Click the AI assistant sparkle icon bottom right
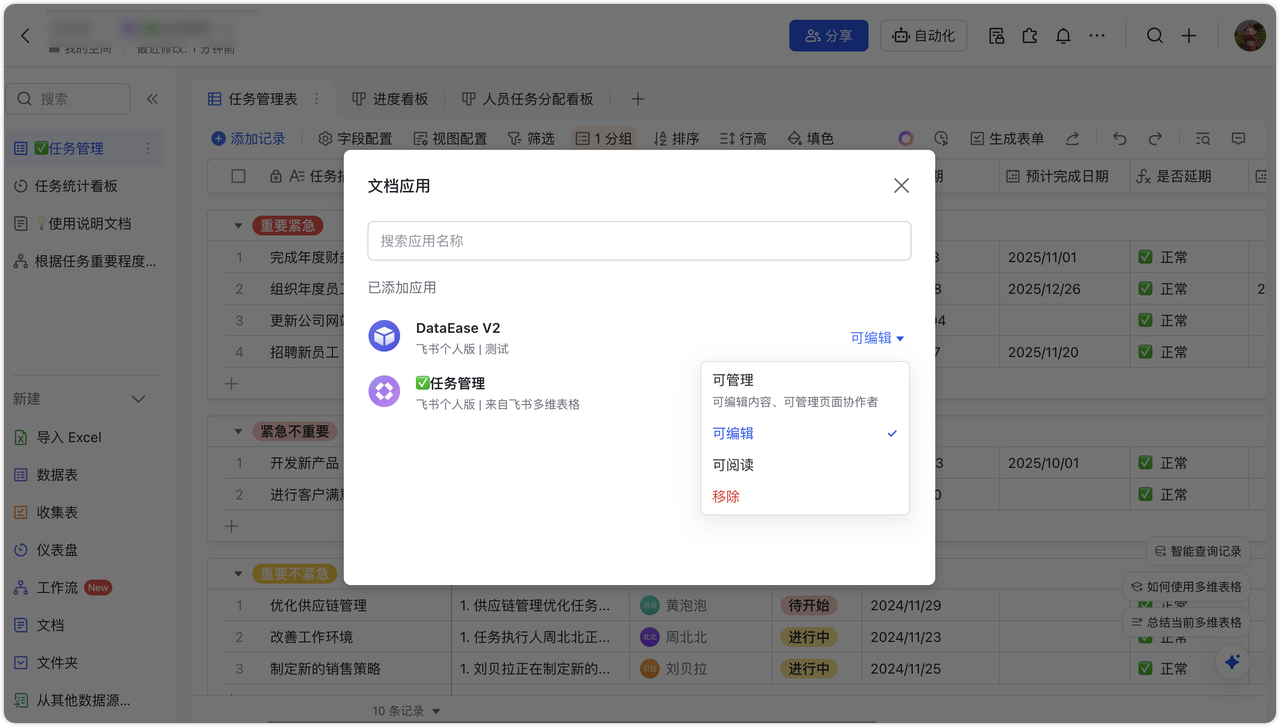Viewport: 1280px width, 727px height. click(x=1231, y=662)
